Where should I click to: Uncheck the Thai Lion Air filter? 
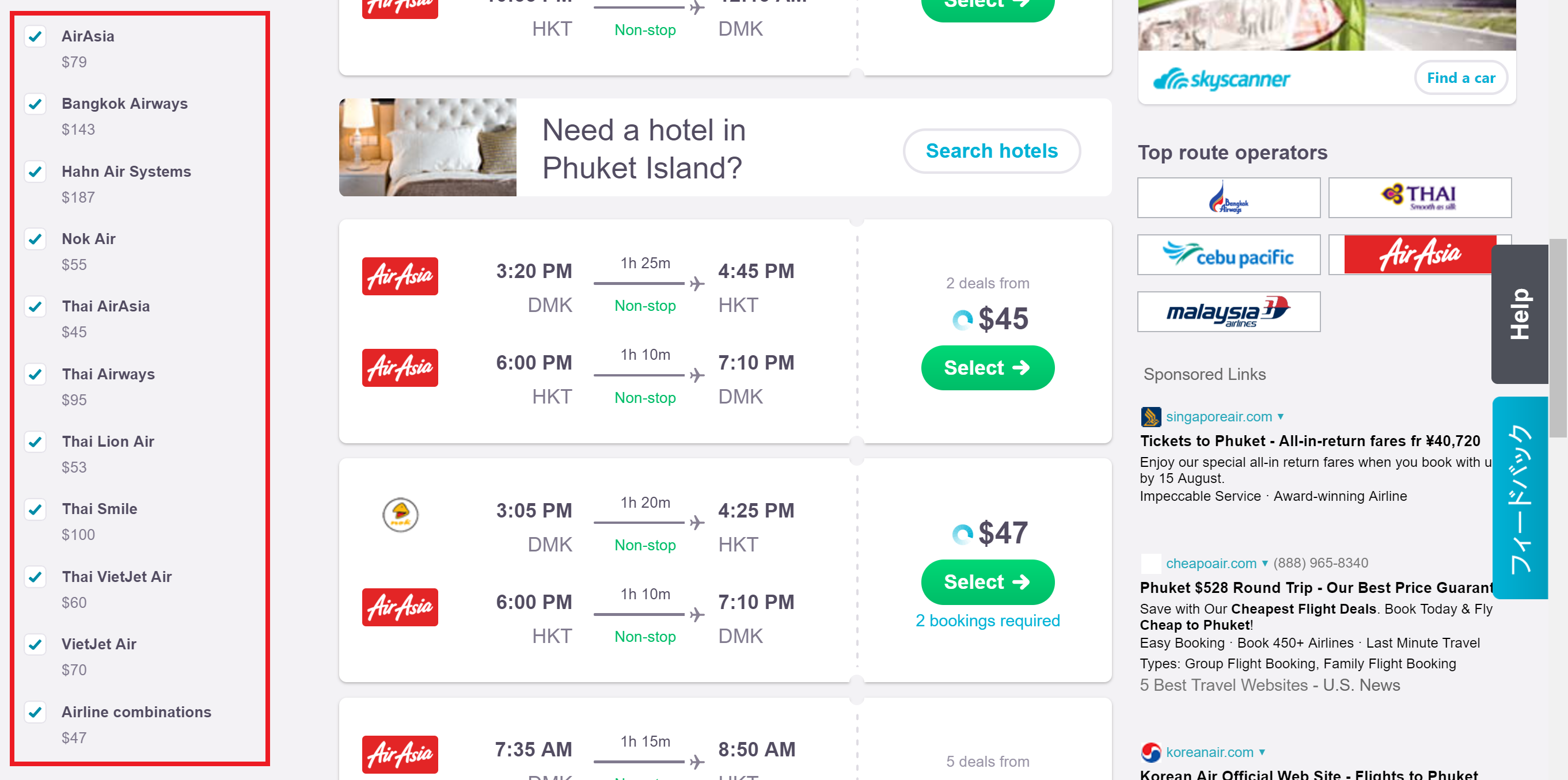35,442
